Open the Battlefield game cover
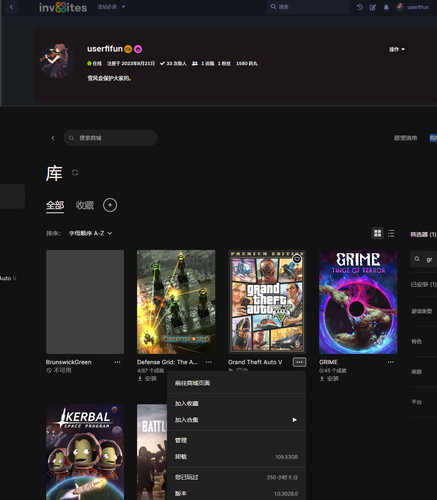437x500 pixels. [x=152, y=452]
